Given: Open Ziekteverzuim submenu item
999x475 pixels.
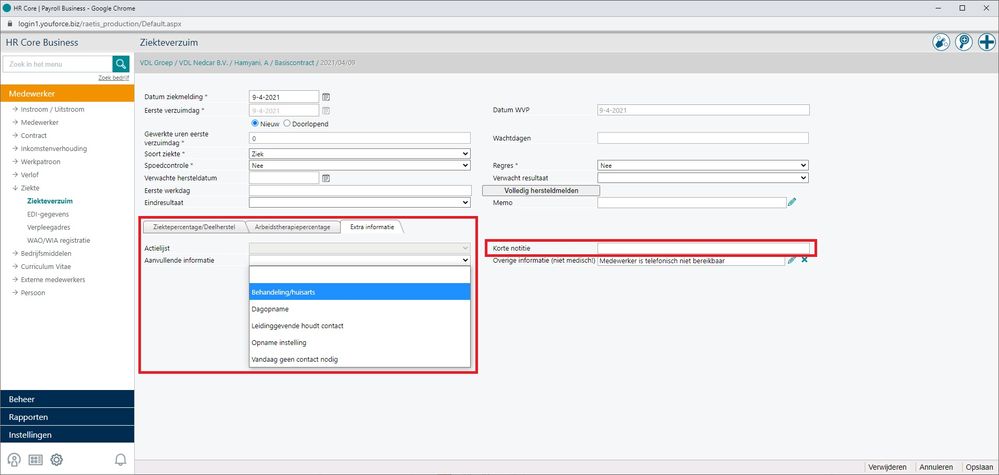Looking at the screenshot, I should coord(50,201).
